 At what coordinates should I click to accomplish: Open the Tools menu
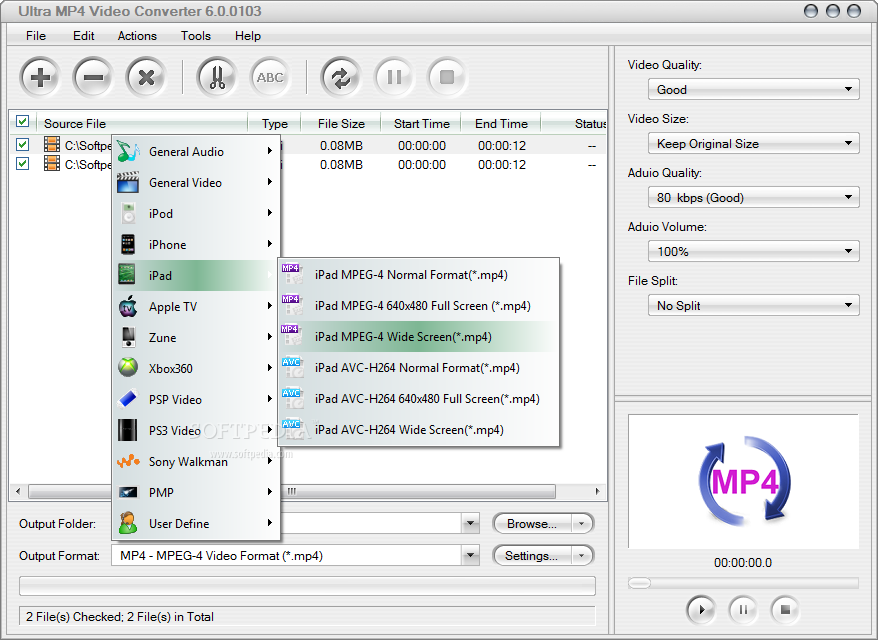195,35
